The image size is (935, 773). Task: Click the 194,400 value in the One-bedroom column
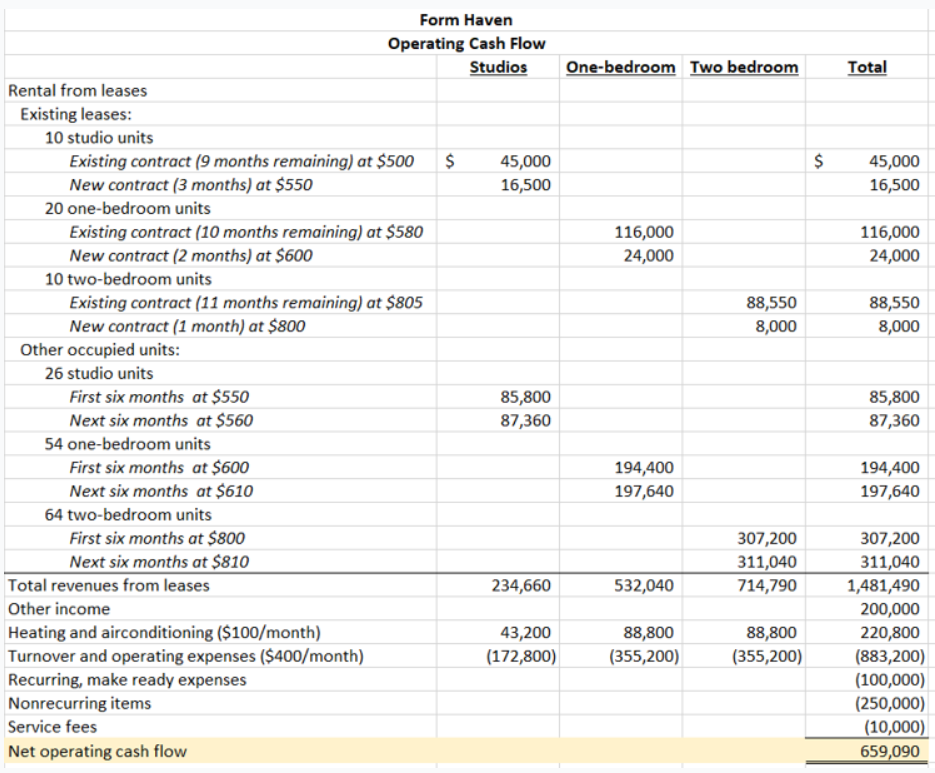(x=645, y=468)
